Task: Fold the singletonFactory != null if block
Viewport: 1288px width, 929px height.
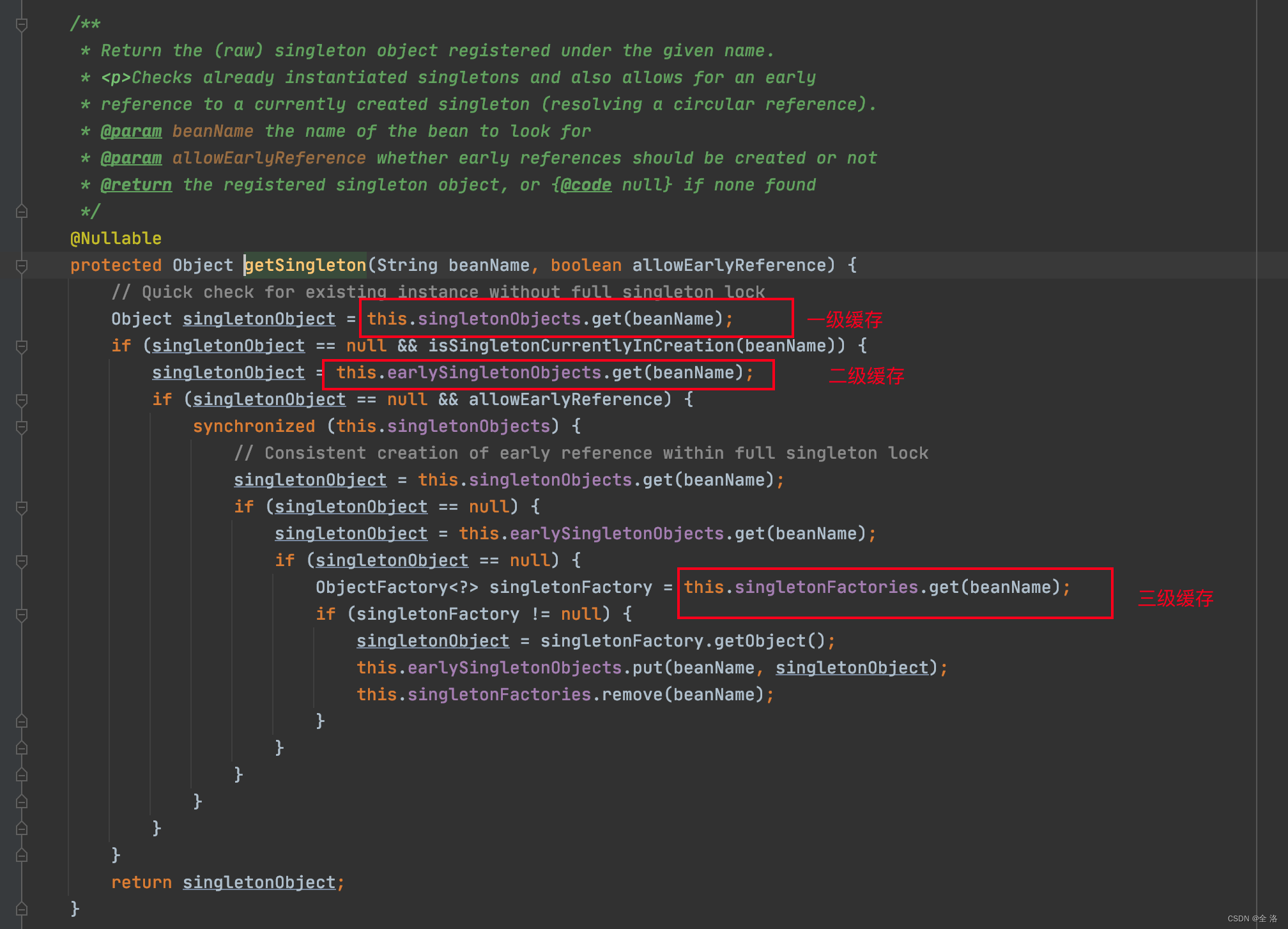Action: [x=22, y=615]
